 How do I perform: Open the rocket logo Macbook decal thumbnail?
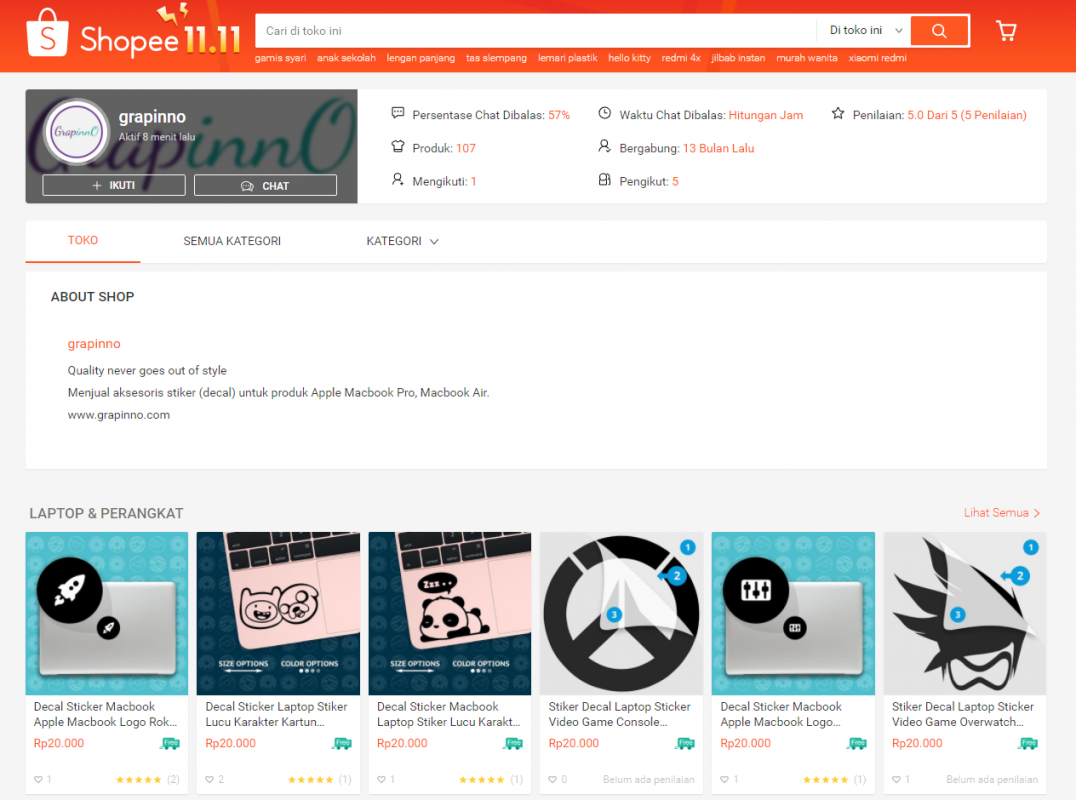pos(107,613)
